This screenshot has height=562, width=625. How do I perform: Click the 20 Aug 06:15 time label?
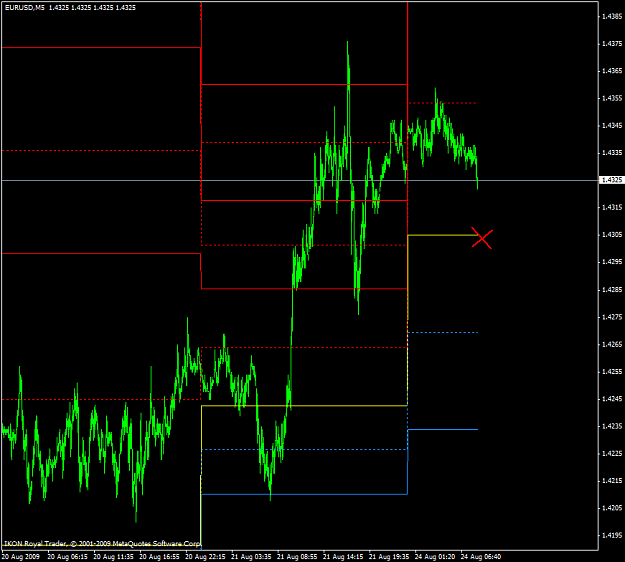[x=67, y=556]
